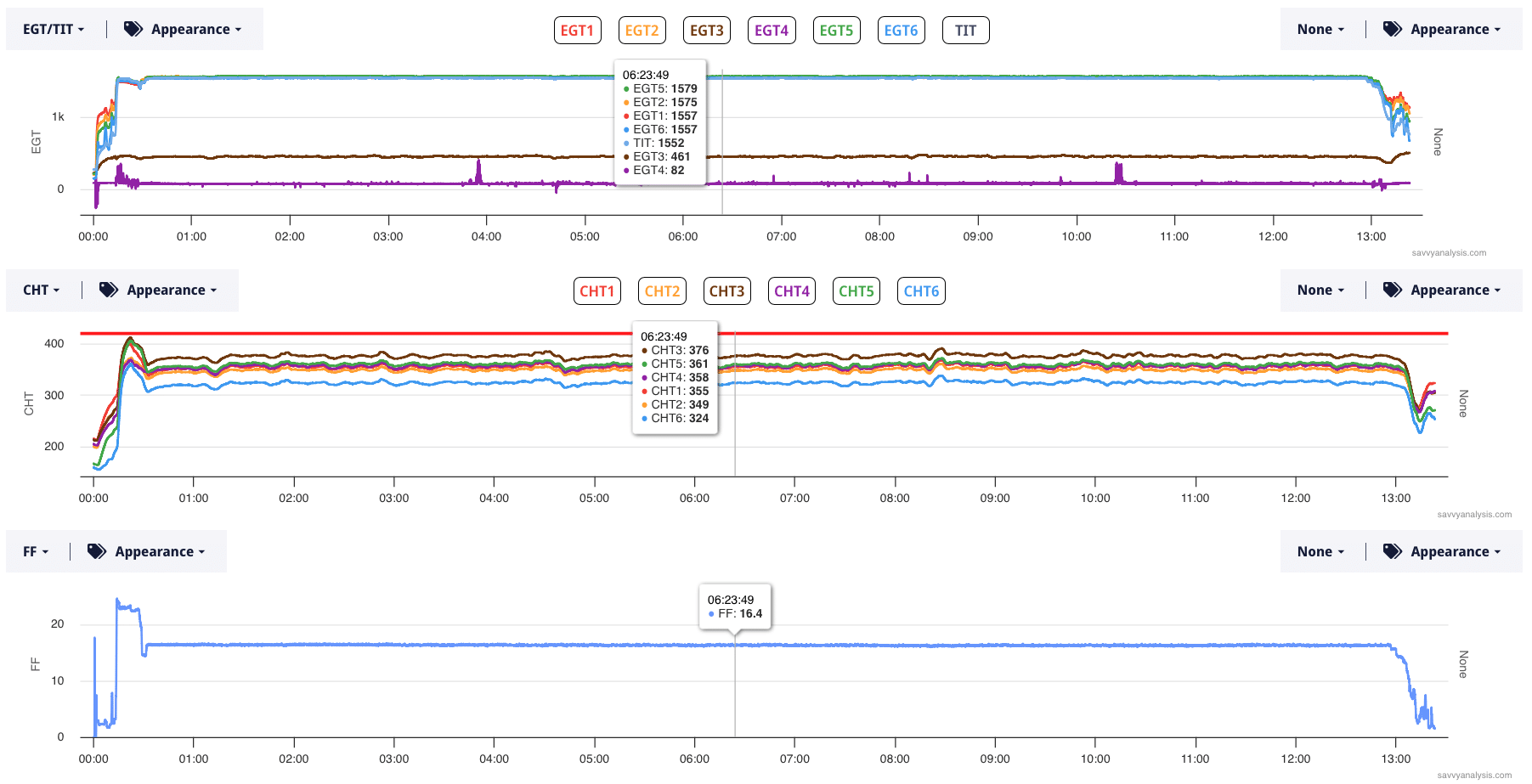Hide the CHT6 trace
This screenshot has width=1532, height=784.
(920, 291)
